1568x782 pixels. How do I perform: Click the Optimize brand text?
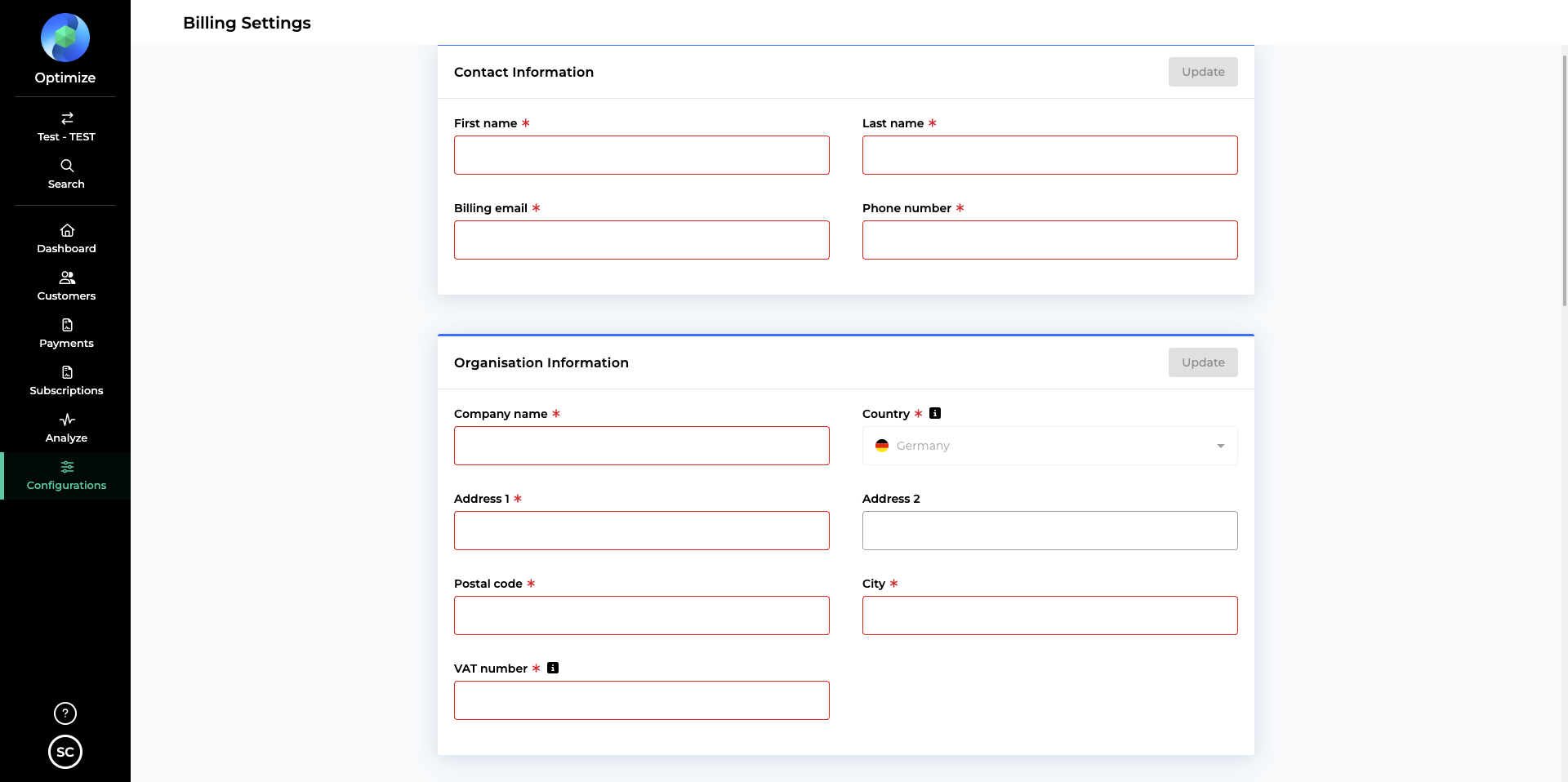[x=65, y=78]
